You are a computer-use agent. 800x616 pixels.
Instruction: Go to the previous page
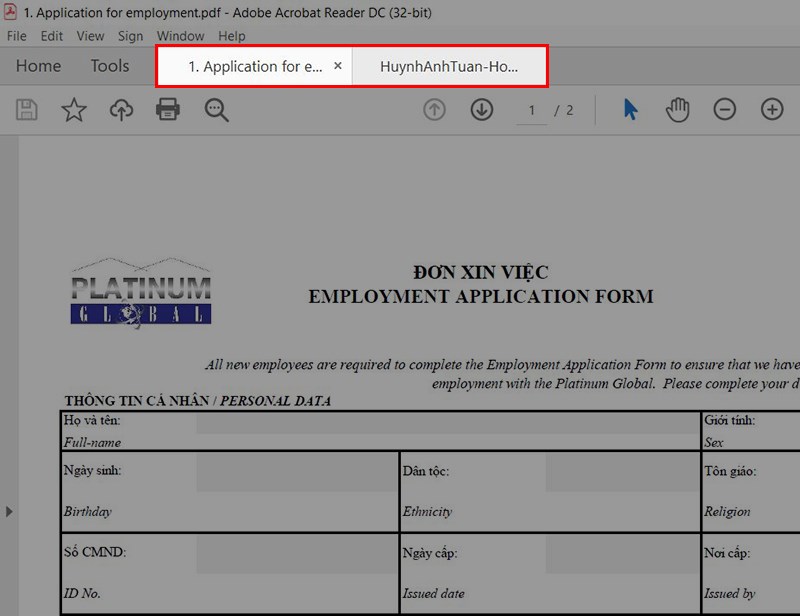coord(433,110)
